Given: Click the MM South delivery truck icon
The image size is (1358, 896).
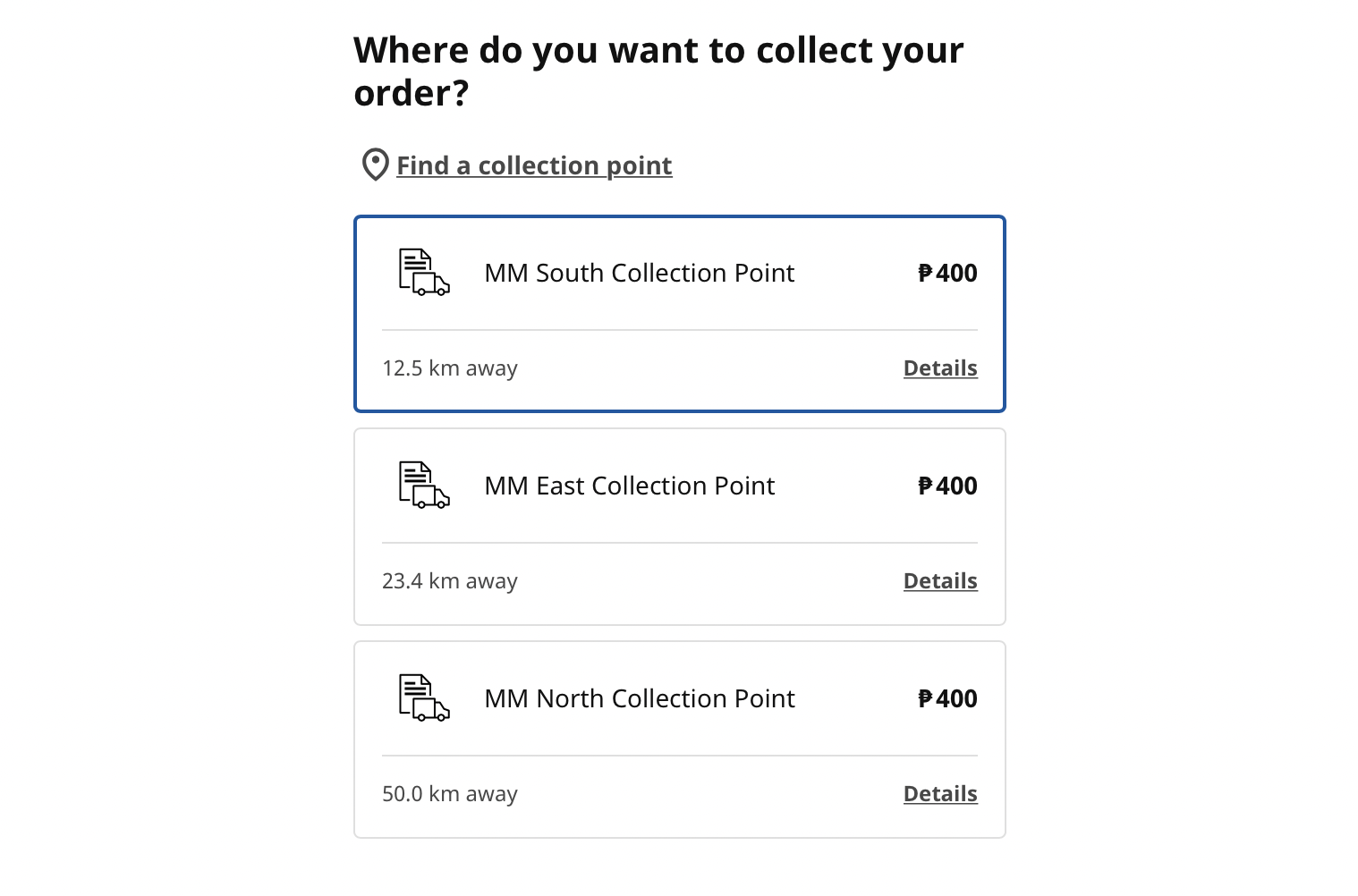Looking at the screenshot, I should 424,273.
